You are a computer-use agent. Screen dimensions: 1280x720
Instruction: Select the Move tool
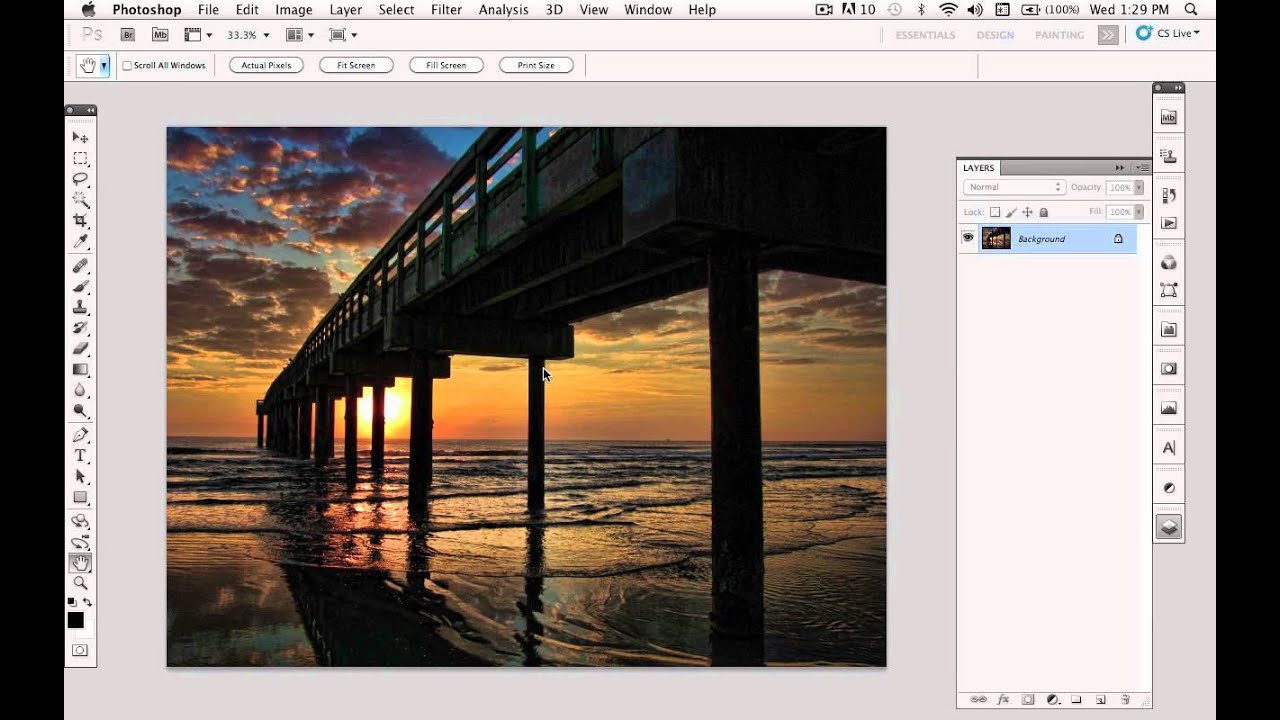pos(80,138)
